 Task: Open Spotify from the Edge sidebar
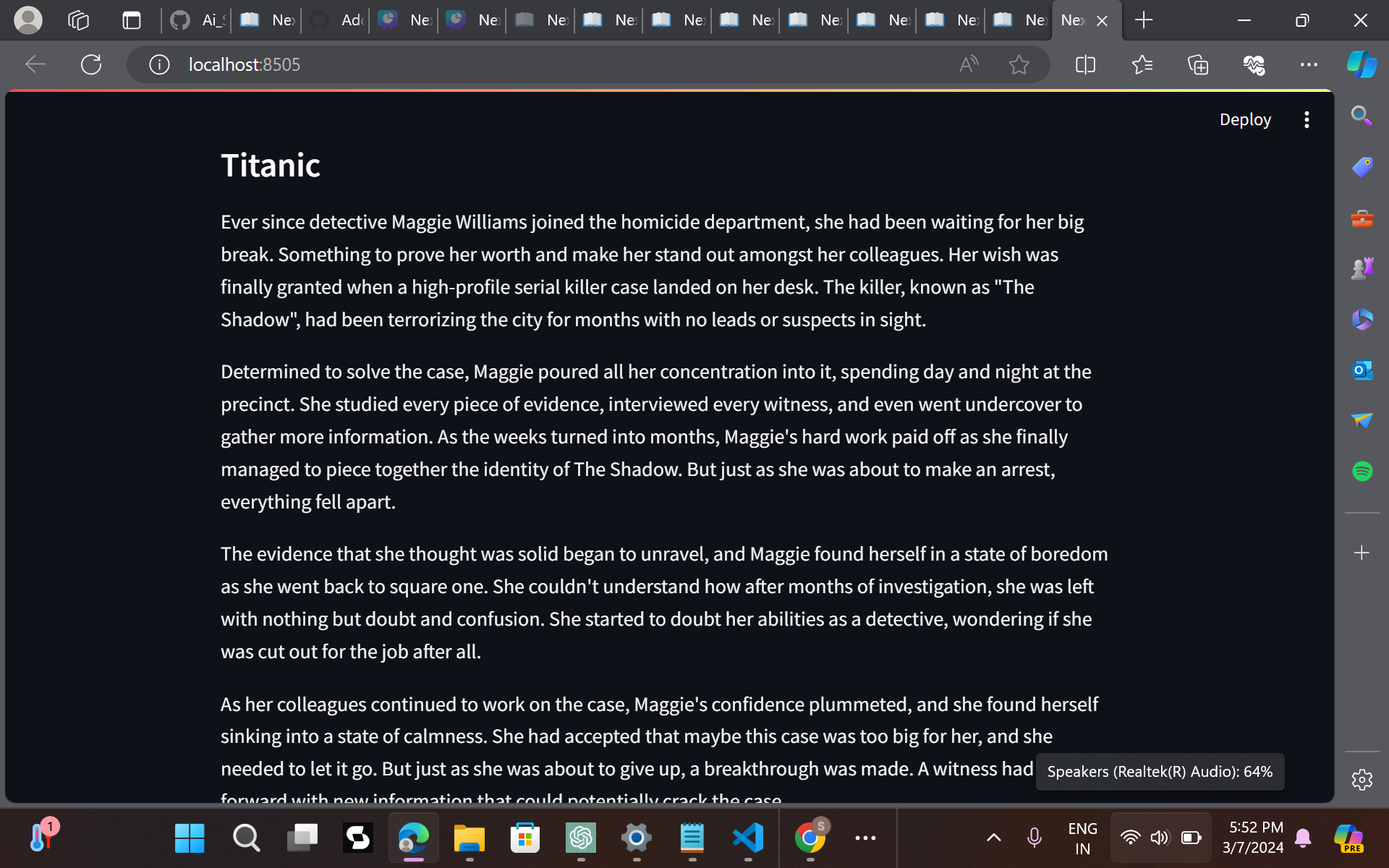pyautogui.click(x=1362, y=471)
